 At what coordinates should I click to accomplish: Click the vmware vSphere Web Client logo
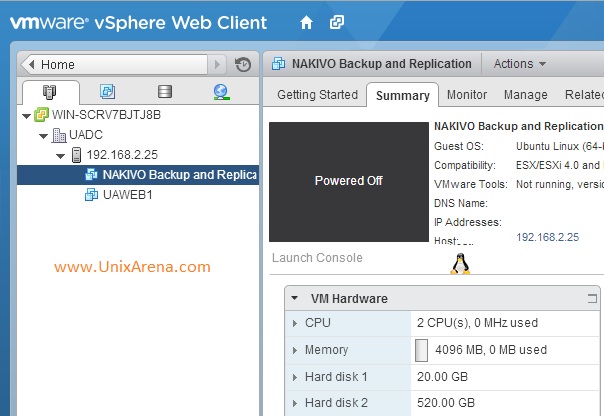click(x=138, y=22)
